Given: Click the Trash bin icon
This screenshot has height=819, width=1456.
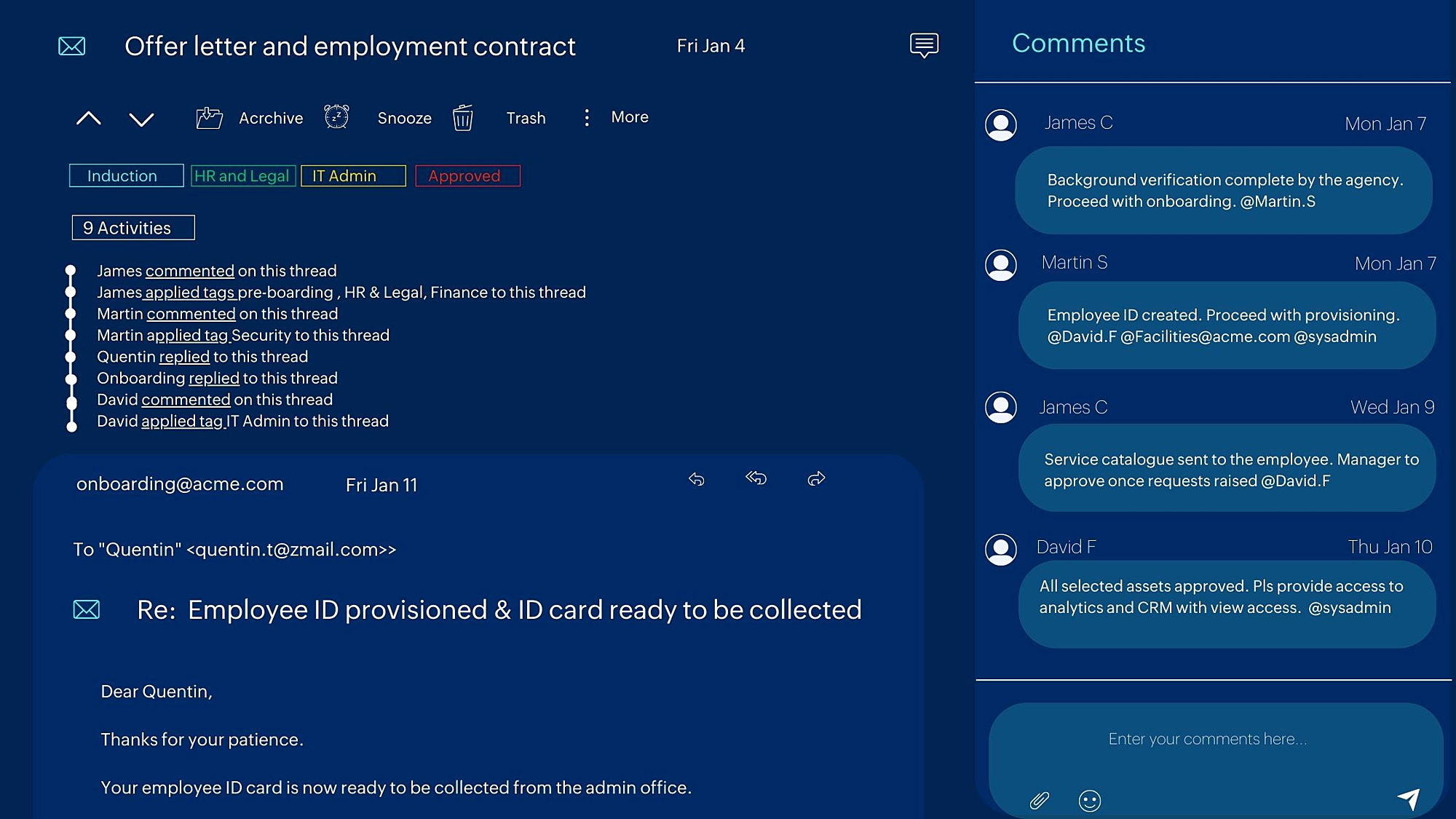Looking at the screenshot, I should pos(463,118).
